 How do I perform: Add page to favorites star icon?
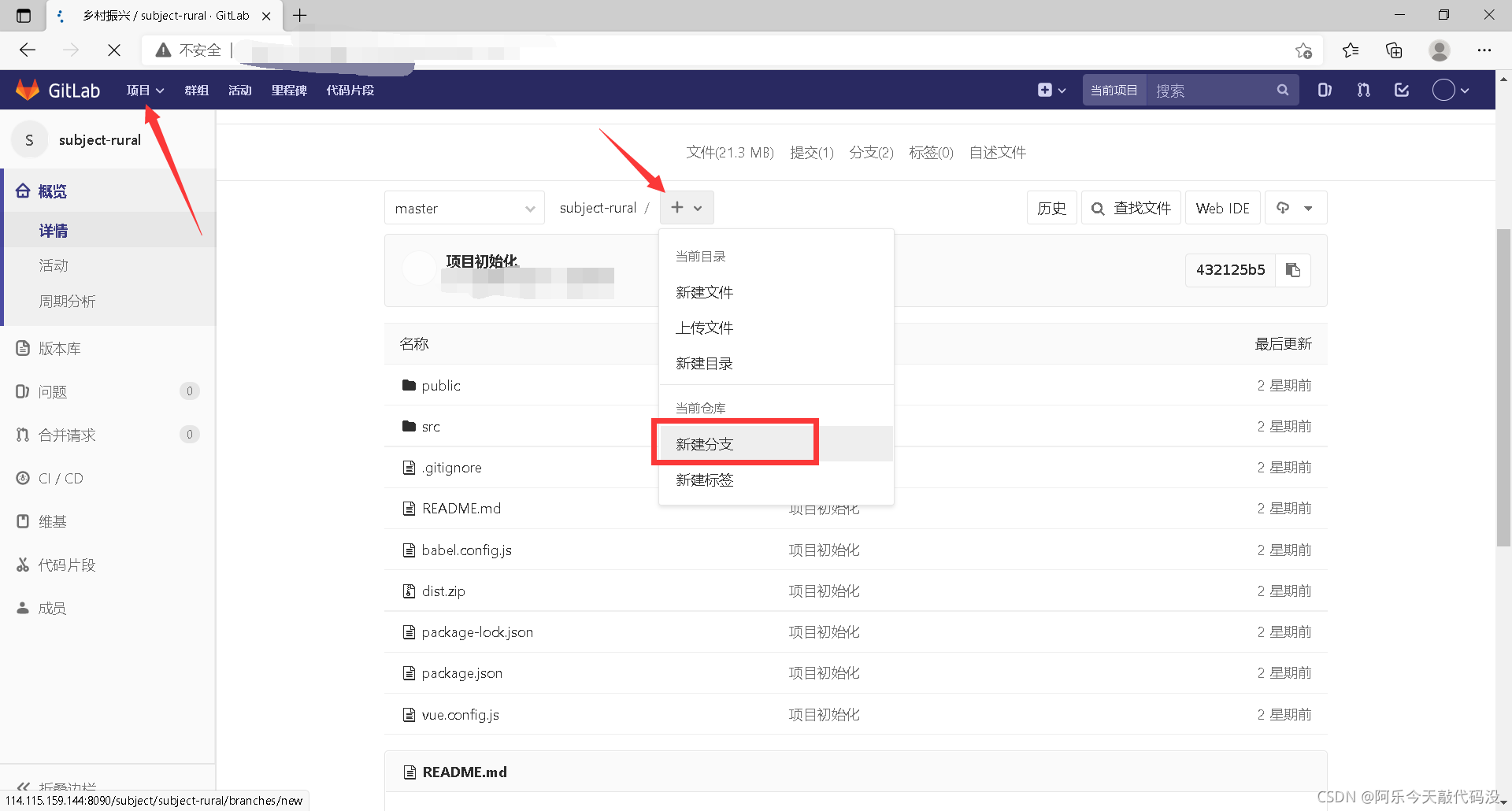pos(1303,50)
